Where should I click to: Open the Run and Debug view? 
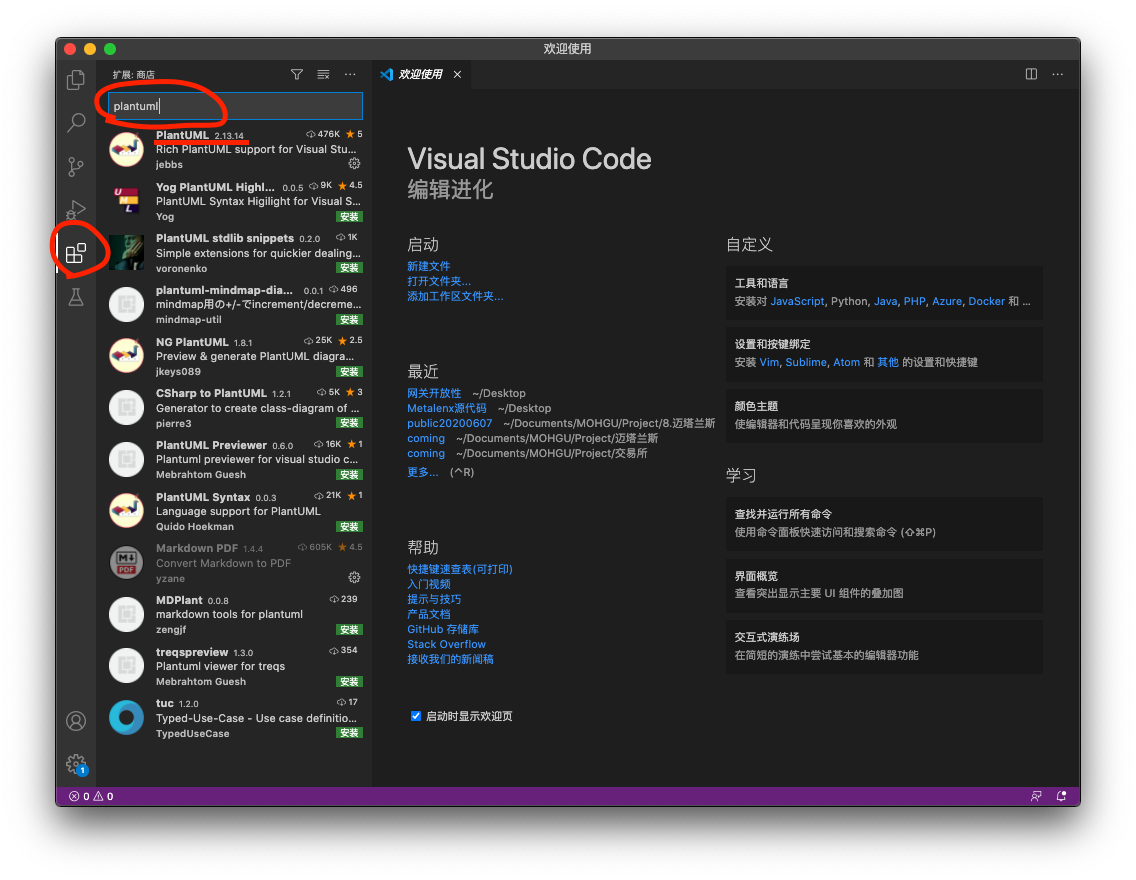click(x=76, y=209)
